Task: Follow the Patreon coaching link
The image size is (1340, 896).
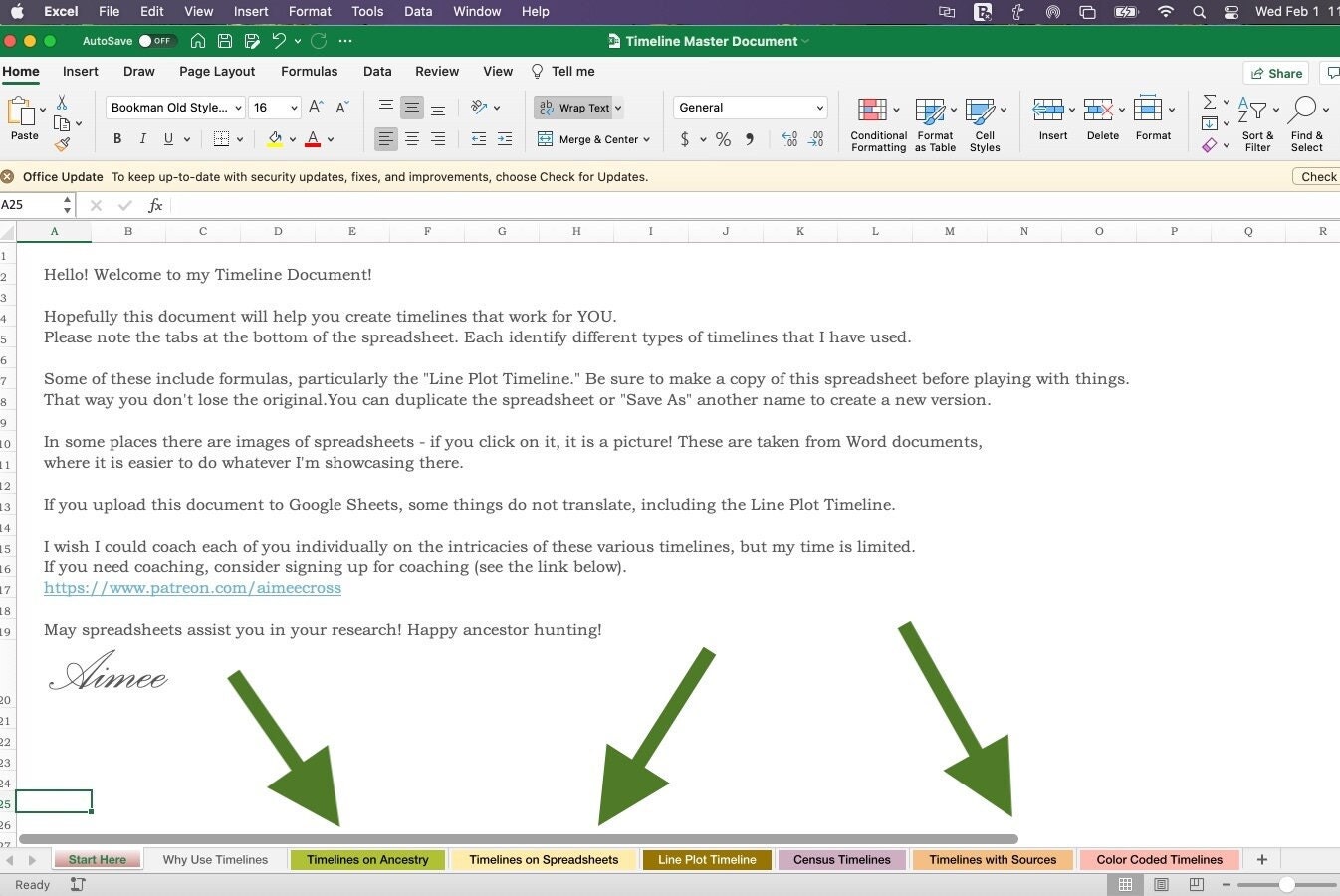Action: (192, 587)
